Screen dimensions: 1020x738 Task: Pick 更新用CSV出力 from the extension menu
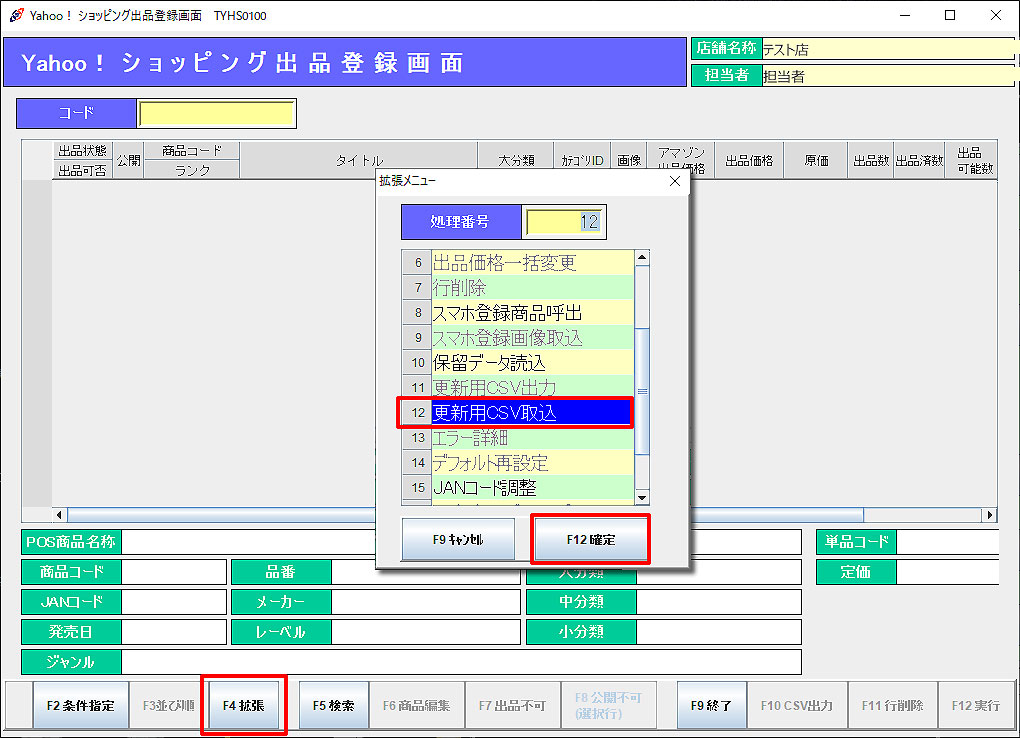click(532, 388)
